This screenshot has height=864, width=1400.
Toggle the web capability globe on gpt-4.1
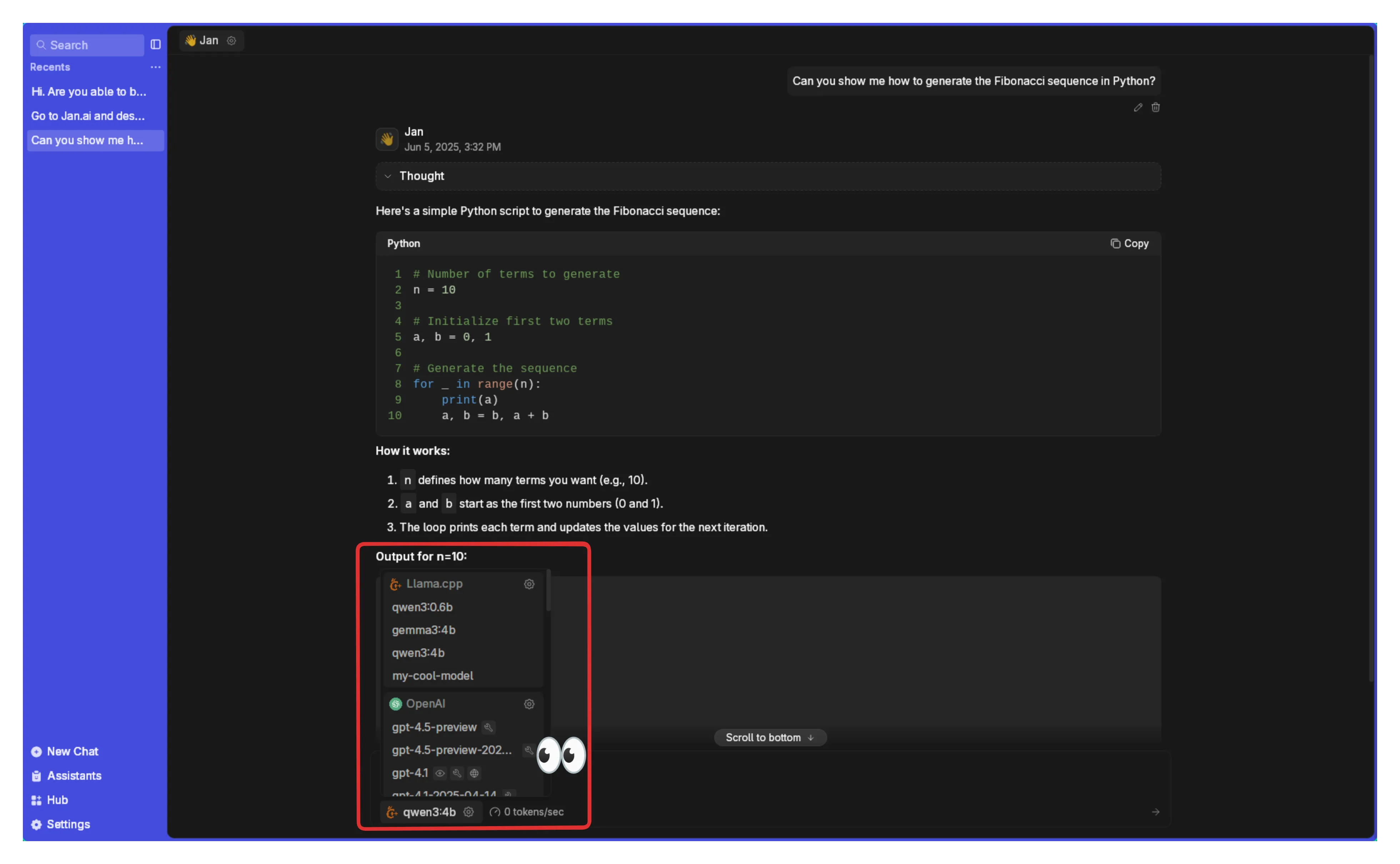[x=474, y=773]
